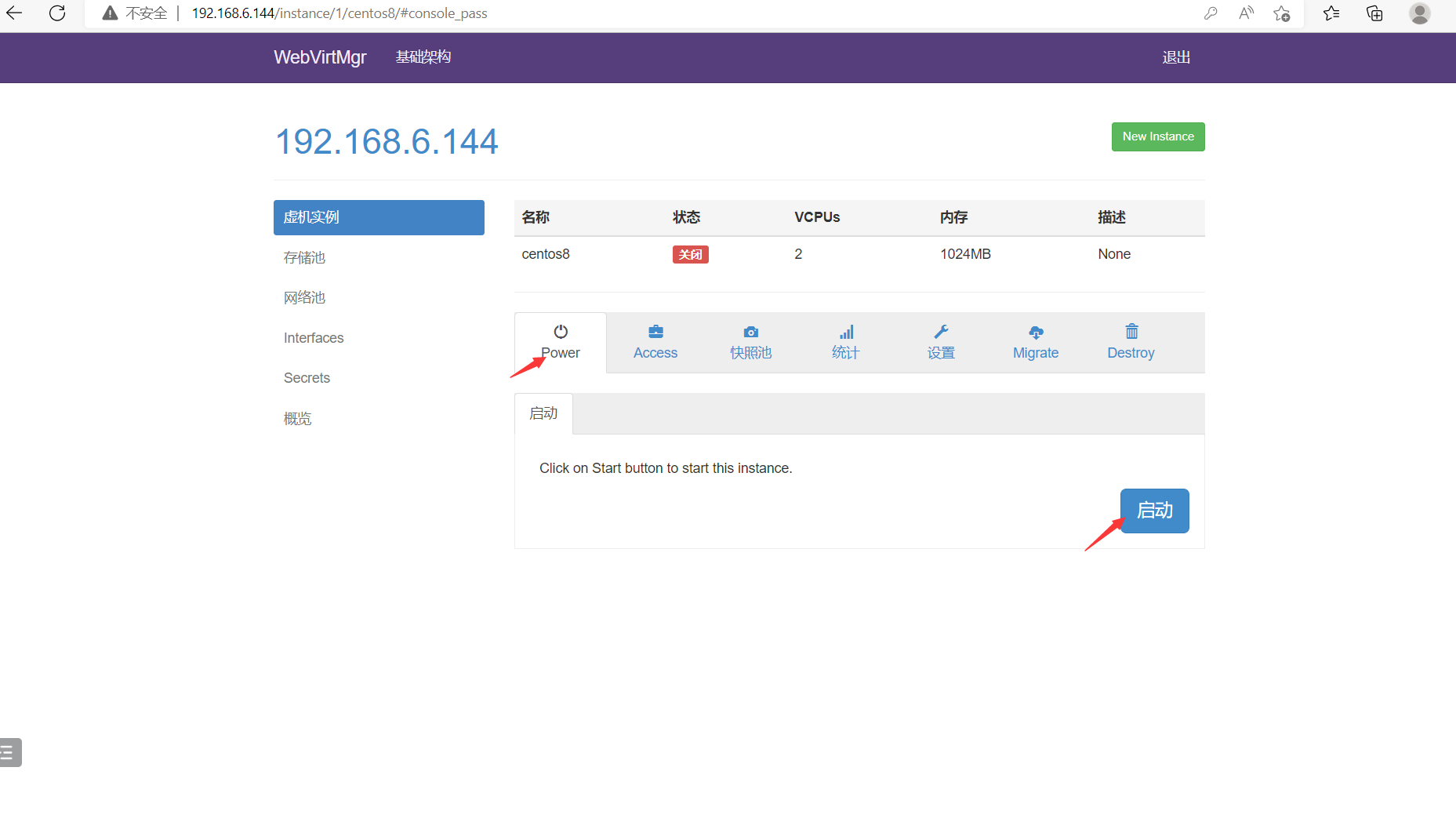Select 虚机实例 in the sidebar
1456x840 pixels.
(379, 217)
